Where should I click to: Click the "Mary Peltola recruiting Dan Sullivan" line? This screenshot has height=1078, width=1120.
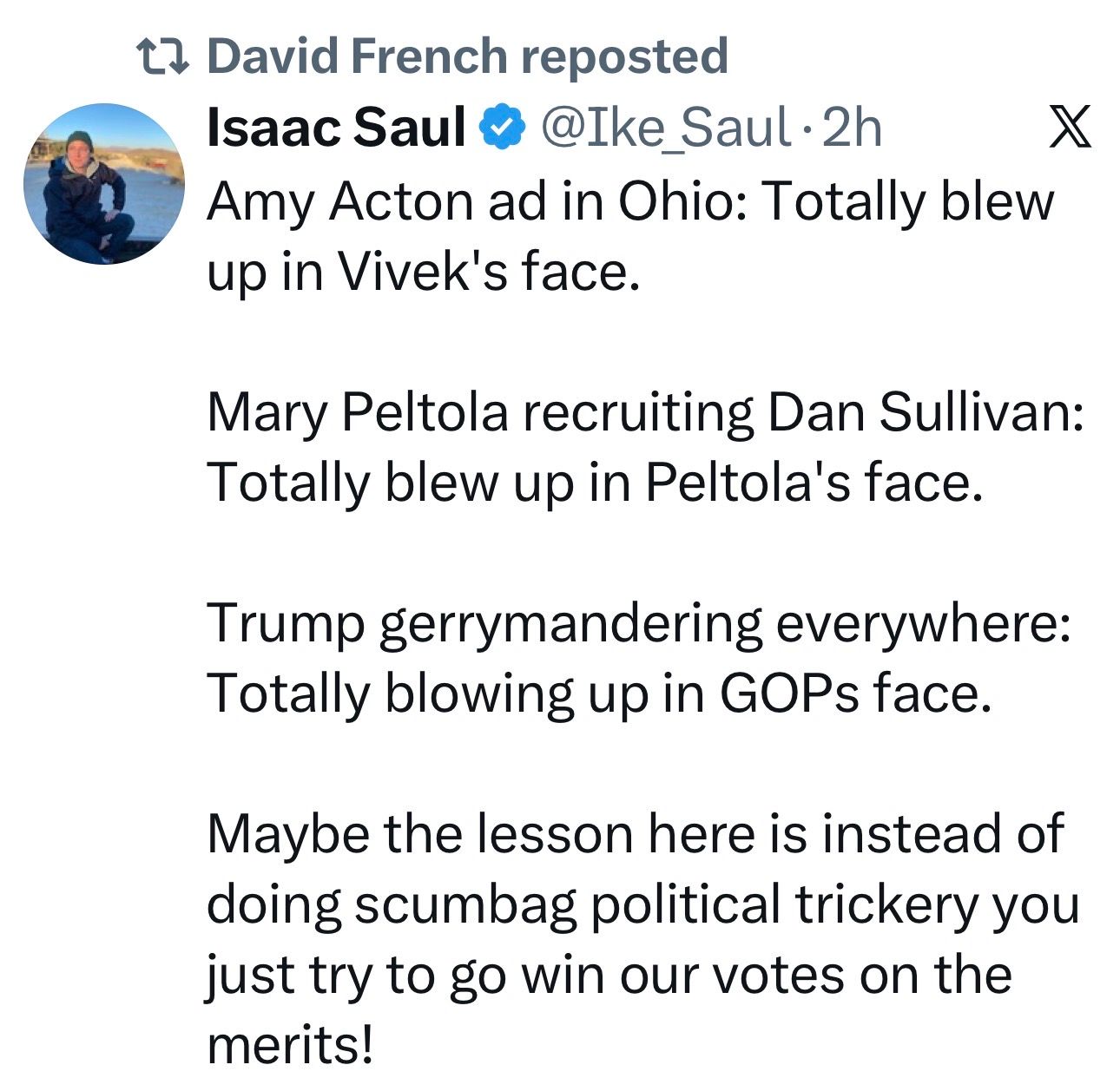(x=646, y=412)
